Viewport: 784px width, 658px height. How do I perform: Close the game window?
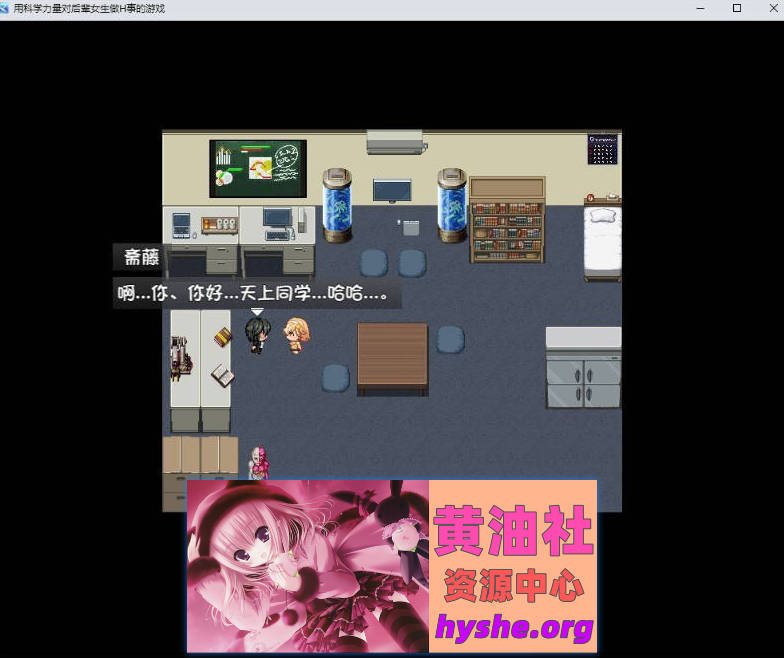[x=773, y=8]
